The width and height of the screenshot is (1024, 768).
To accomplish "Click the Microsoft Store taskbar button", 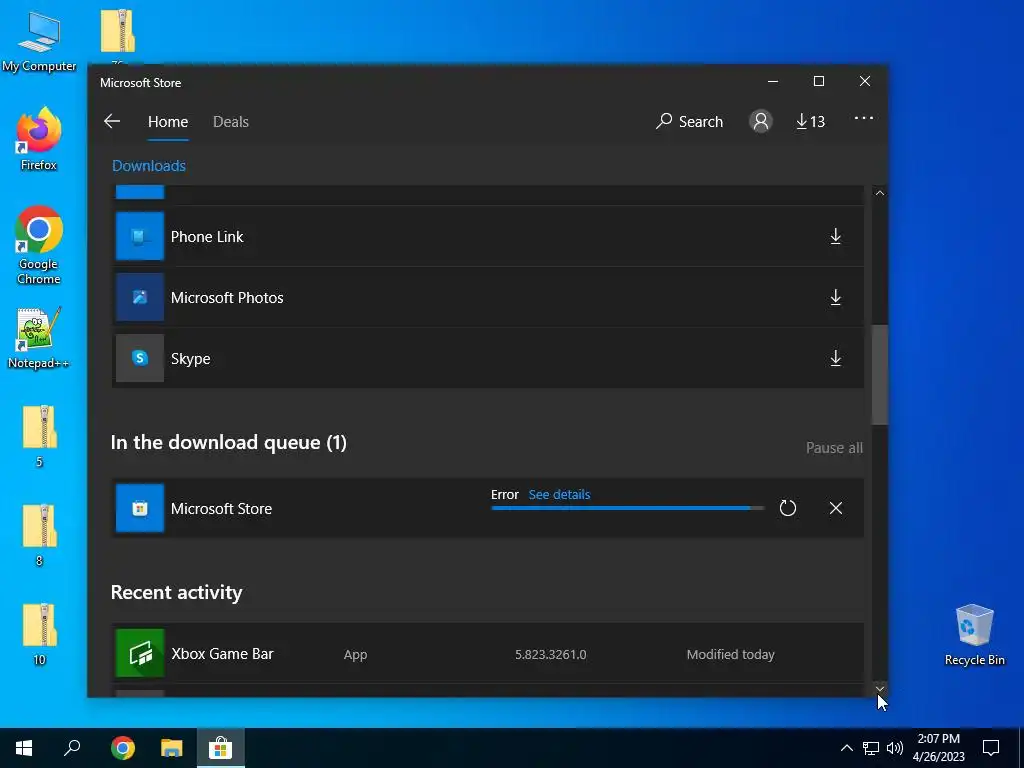I will 221,748.
